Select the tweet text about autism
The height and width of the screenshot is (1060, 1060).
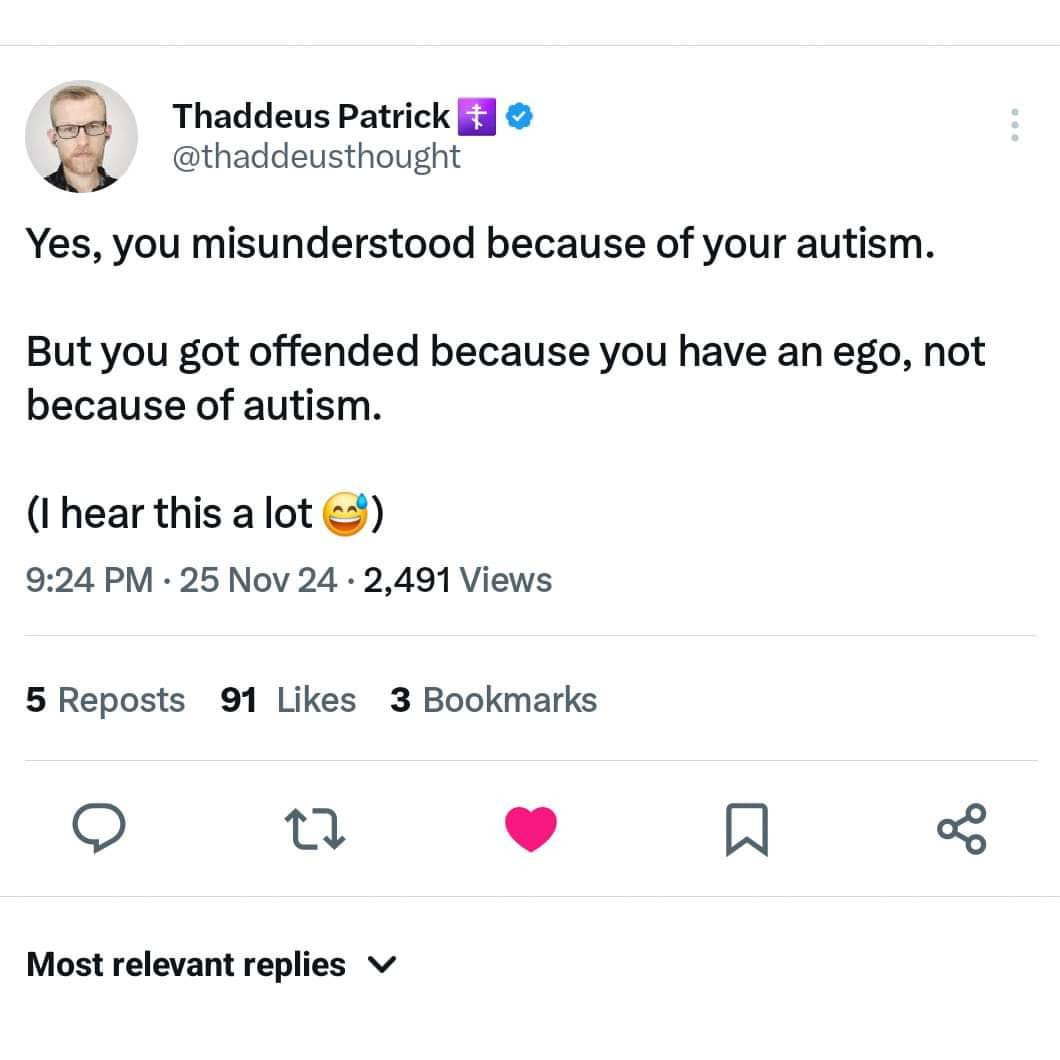(x=506, y=378)
